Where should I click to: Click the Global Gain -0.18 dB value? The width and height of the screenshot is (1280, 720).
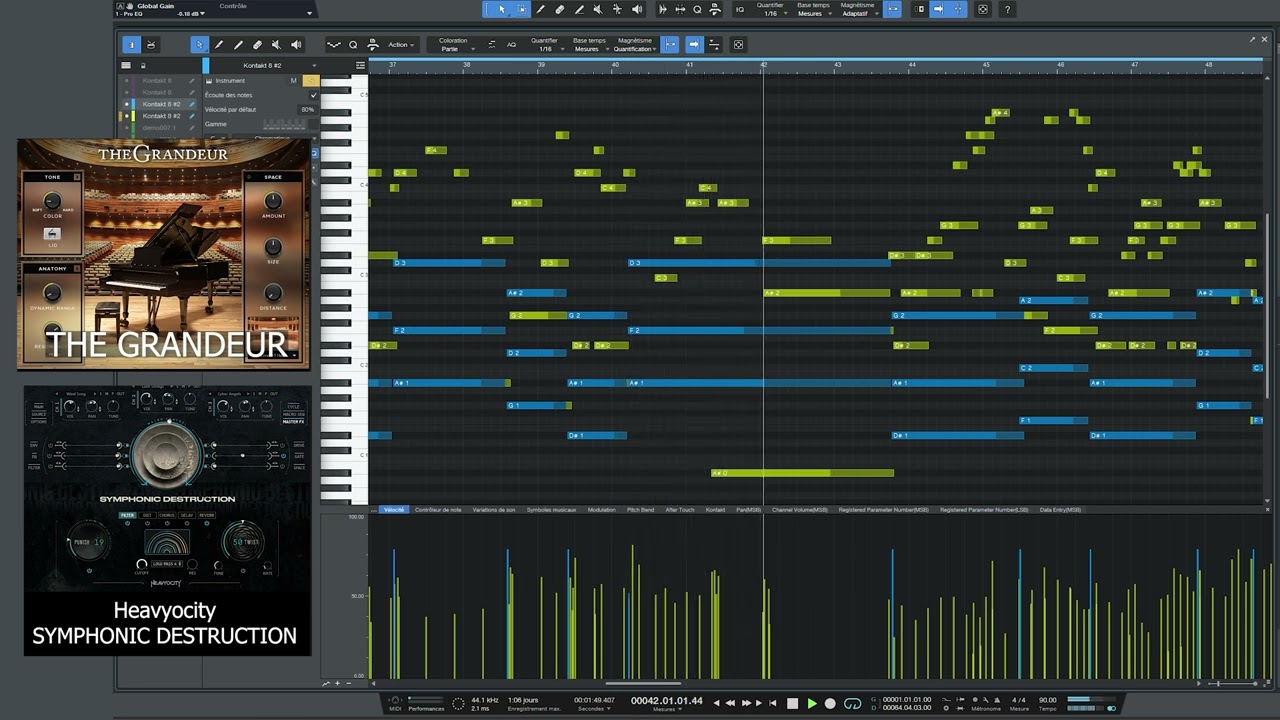click(187, 14)
